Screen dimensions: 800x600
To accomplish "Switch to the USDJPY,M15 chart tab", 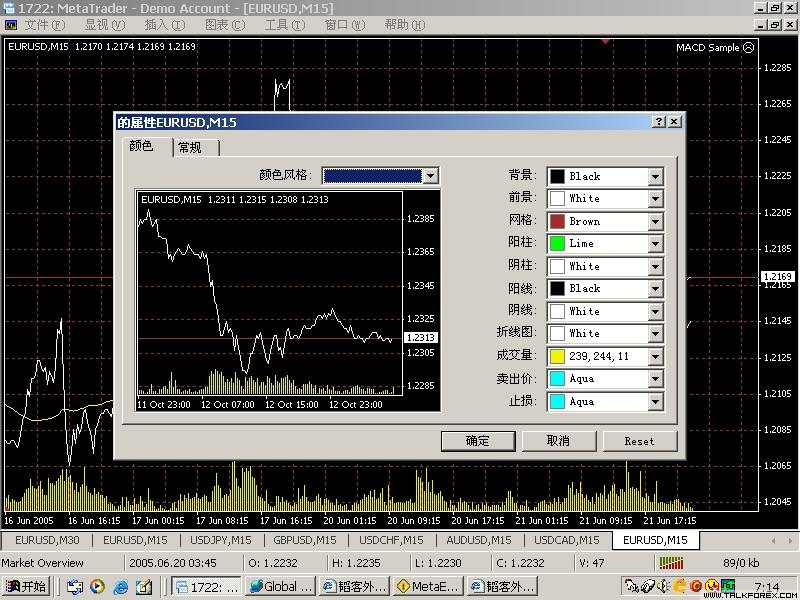I will [220, 540].
